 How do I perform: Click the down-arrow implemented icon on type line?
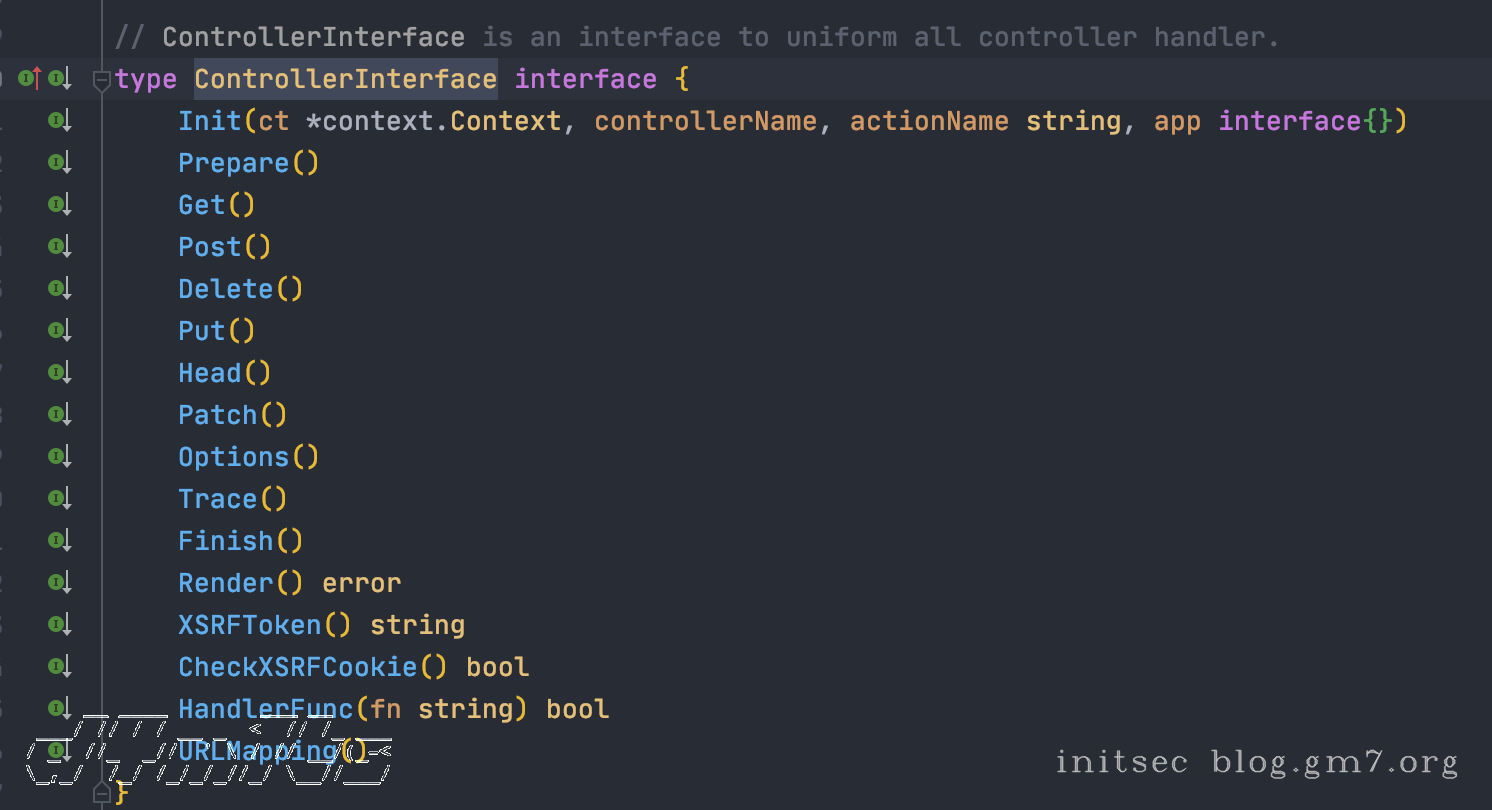point(59,78)
